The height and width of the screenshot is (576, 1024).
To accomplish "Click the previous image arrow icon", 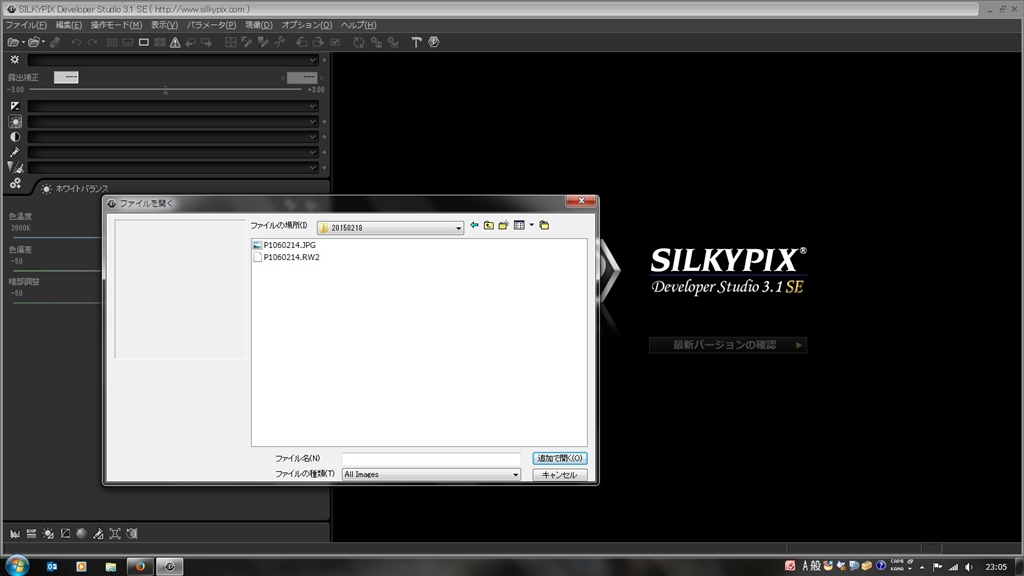I will [191, 42].
